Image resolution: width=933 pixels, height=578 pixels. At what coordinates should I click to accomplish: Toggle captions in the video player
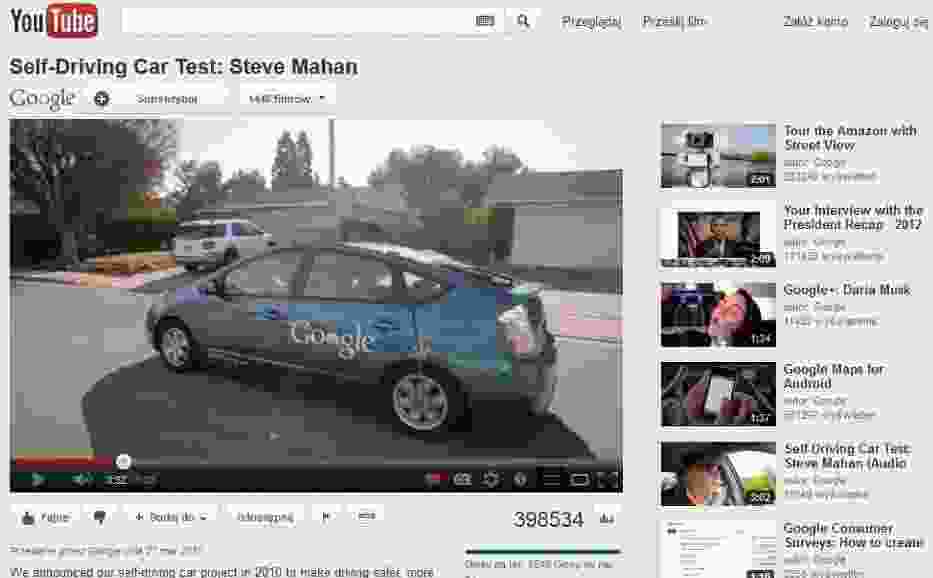coord(462,479)
